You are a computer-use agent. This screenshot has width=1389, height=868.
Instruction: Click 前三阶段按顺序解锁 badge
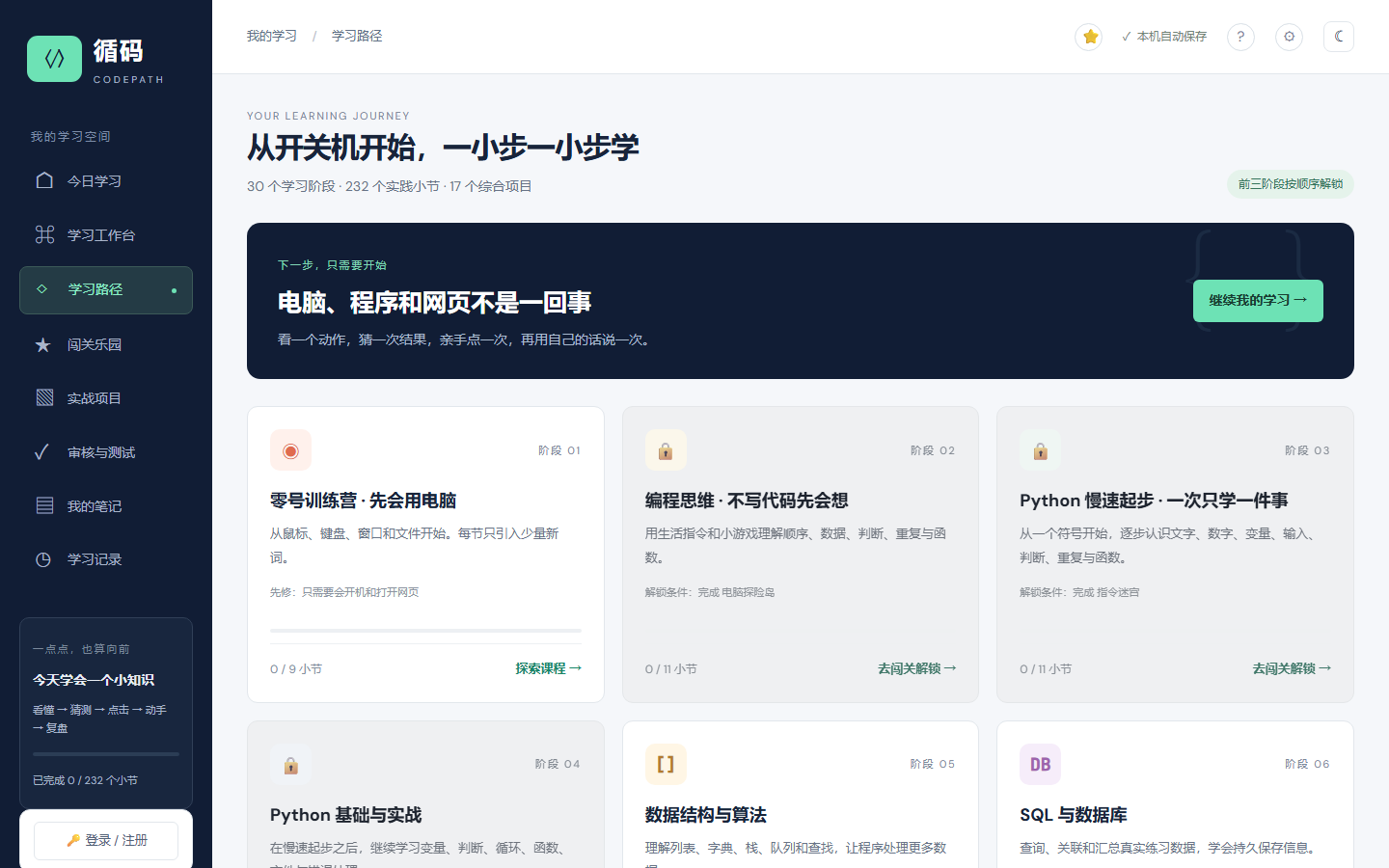[1291, 184]
